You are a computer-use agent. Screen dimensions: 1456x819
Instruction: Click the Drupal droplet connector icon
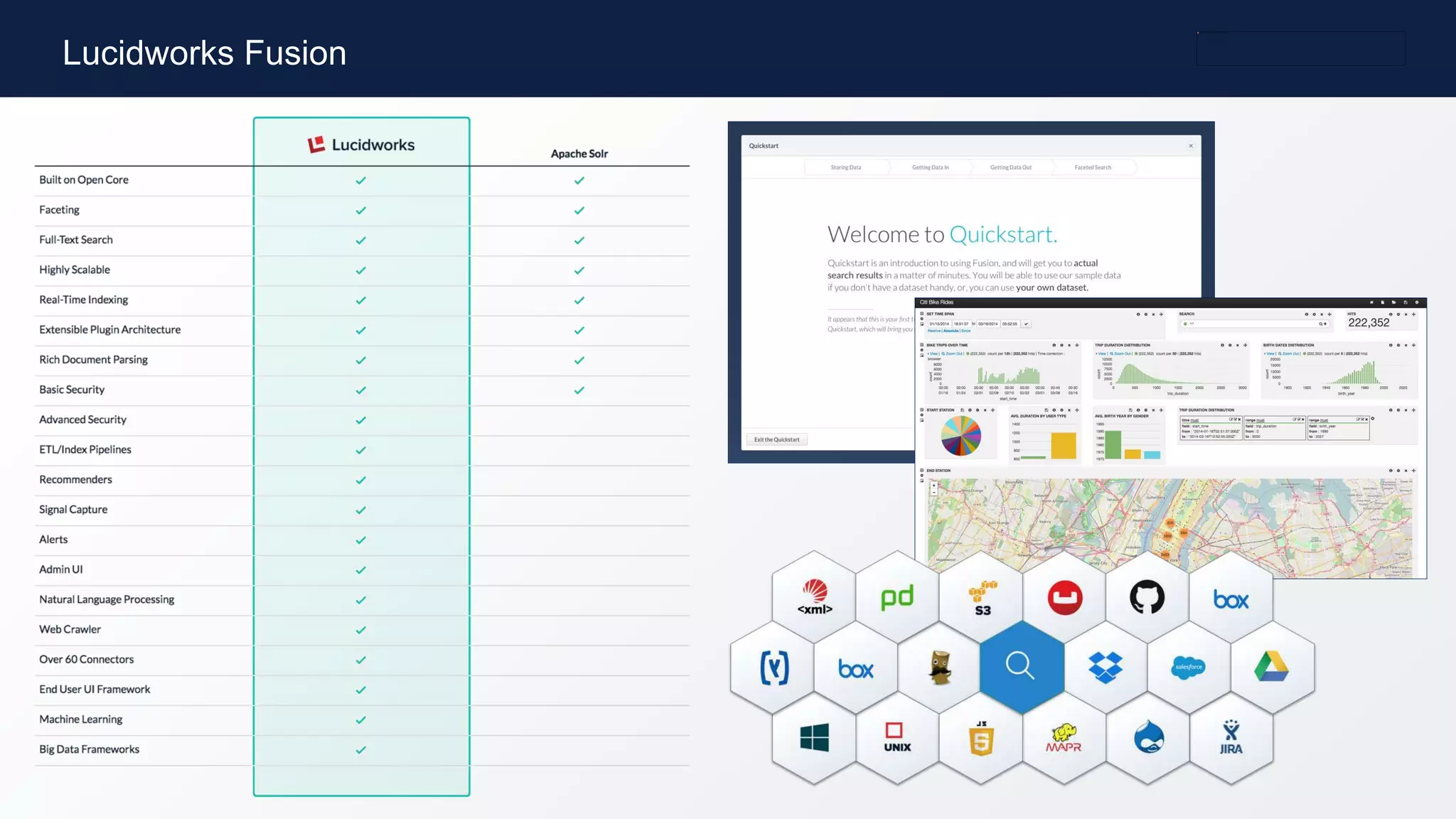pos(1148,738)
